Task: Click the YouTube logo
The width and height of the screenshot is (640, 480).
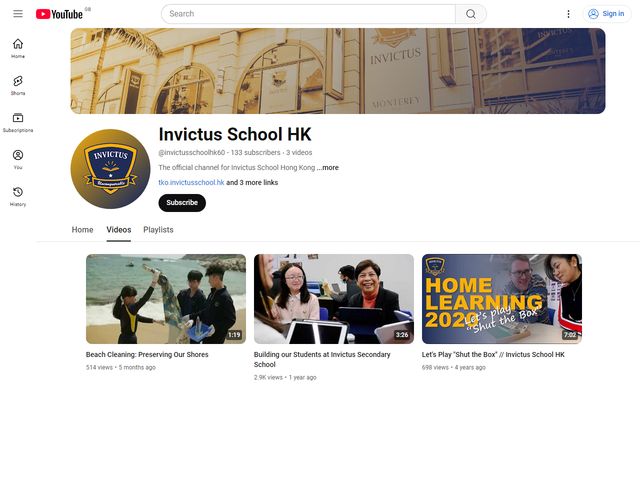Action: (59, 14)
